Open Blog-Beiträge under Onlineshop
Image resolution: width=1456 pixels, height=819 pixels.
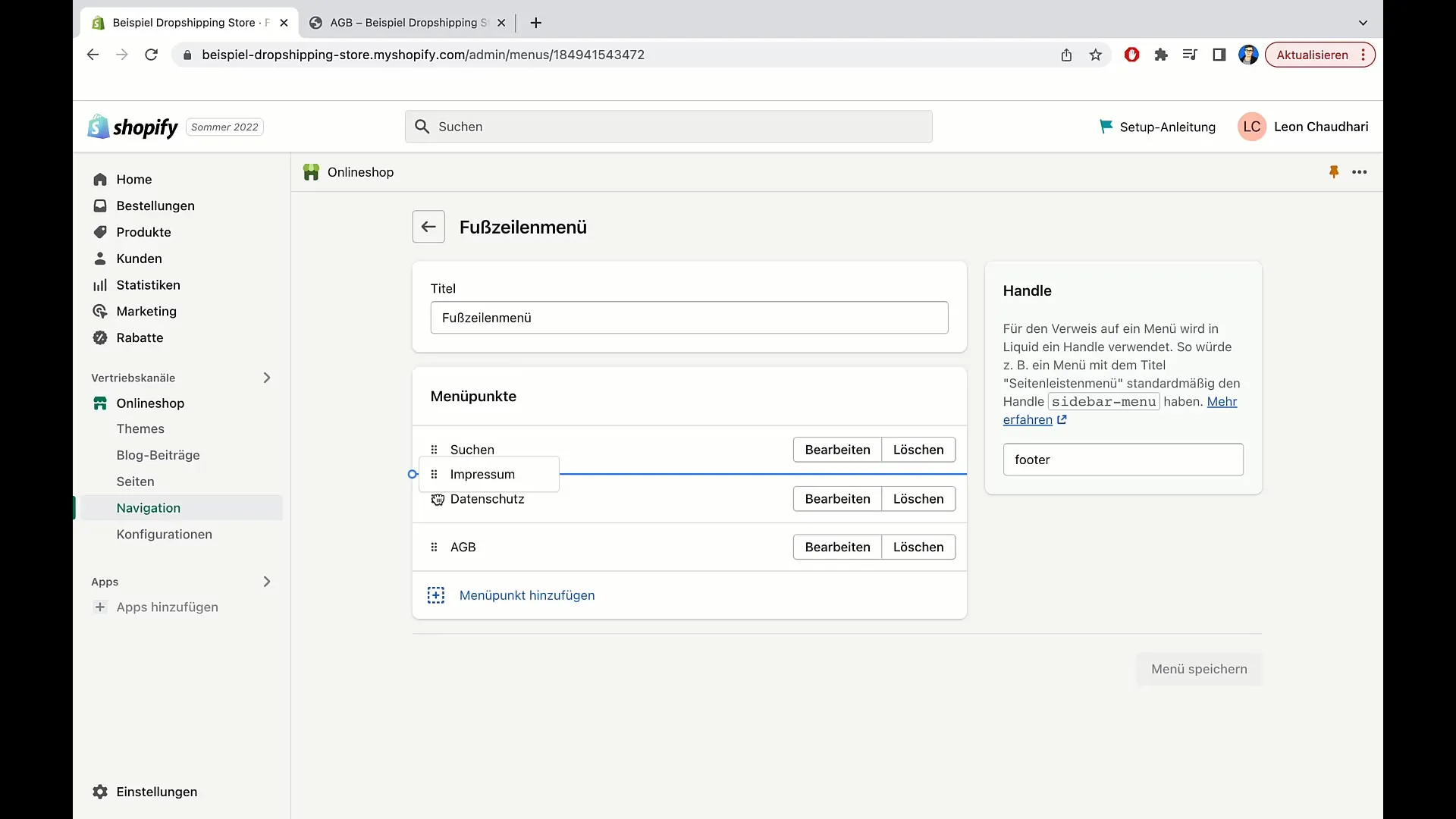click(x=158, y=455)
